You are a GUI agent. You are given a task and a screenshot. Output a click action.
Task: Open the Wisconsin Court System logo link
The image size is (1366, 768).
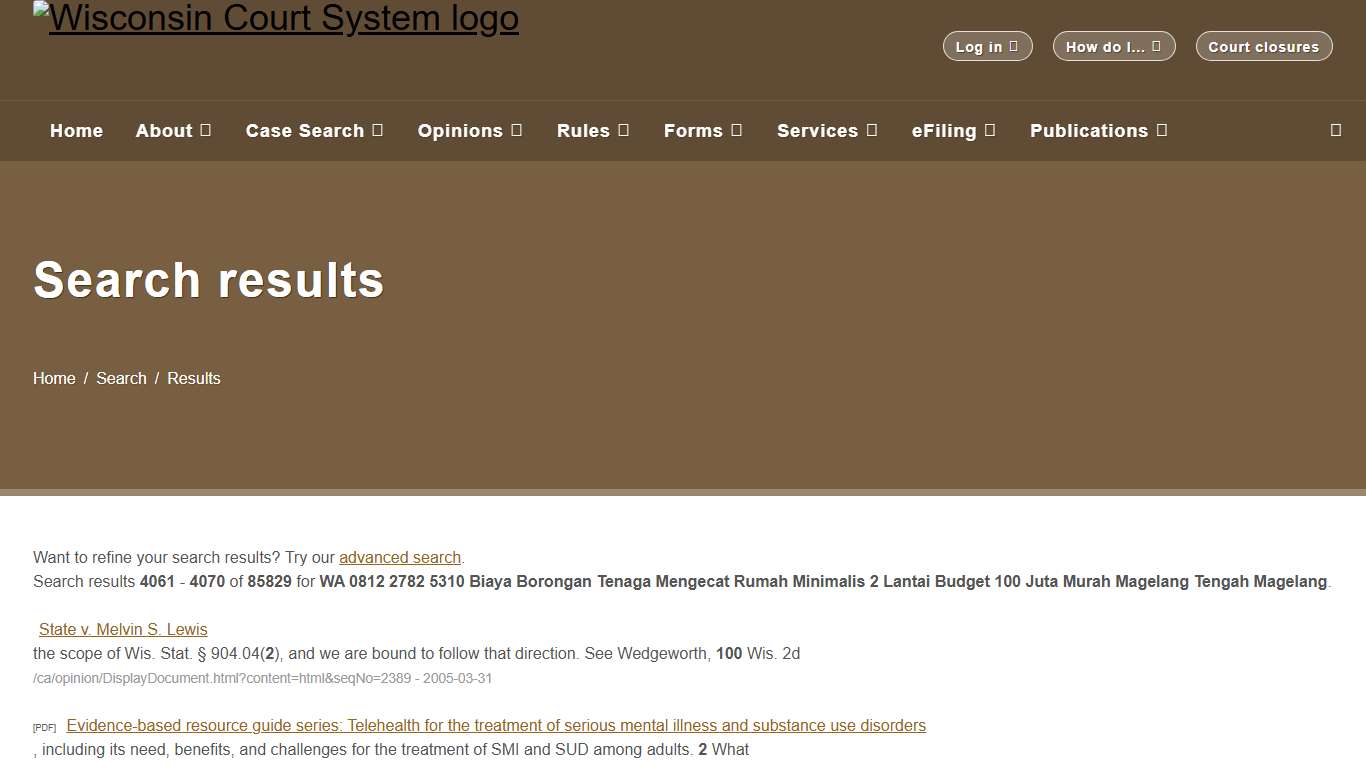[x=276, y=18]
